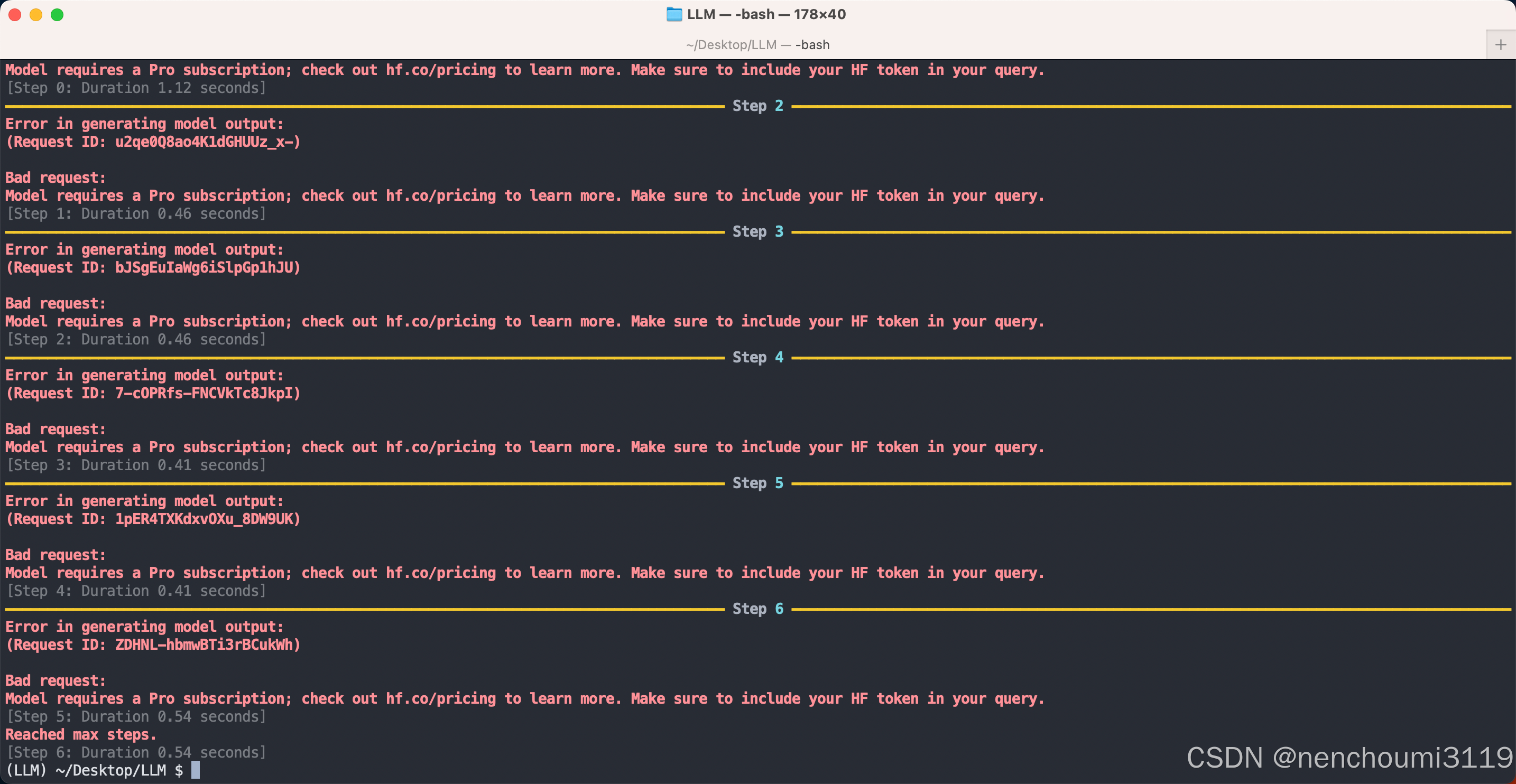
Task: Click the Step 5 separator label
Action: tap(757, 483)
